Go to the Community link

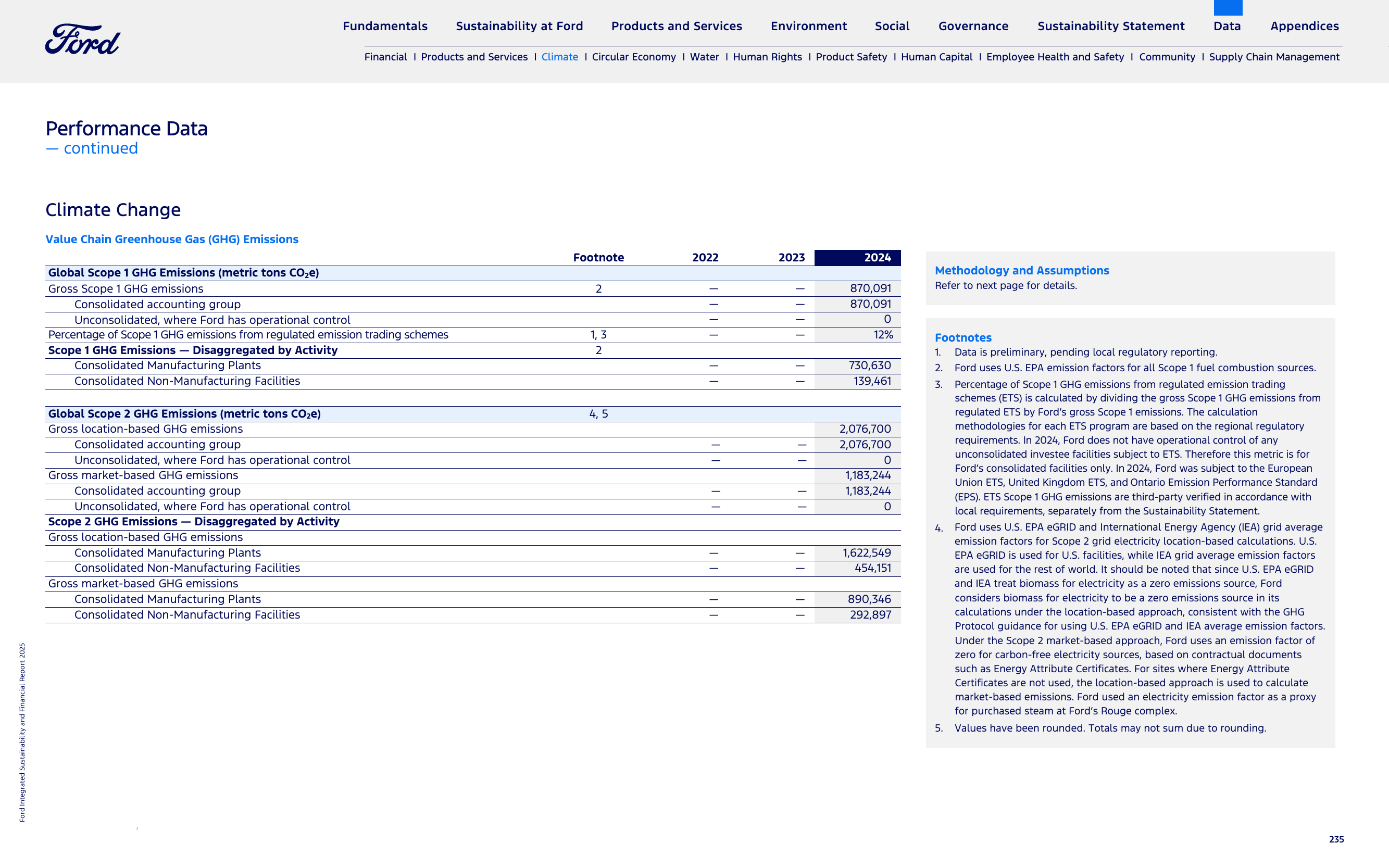tap(1167, 57)
